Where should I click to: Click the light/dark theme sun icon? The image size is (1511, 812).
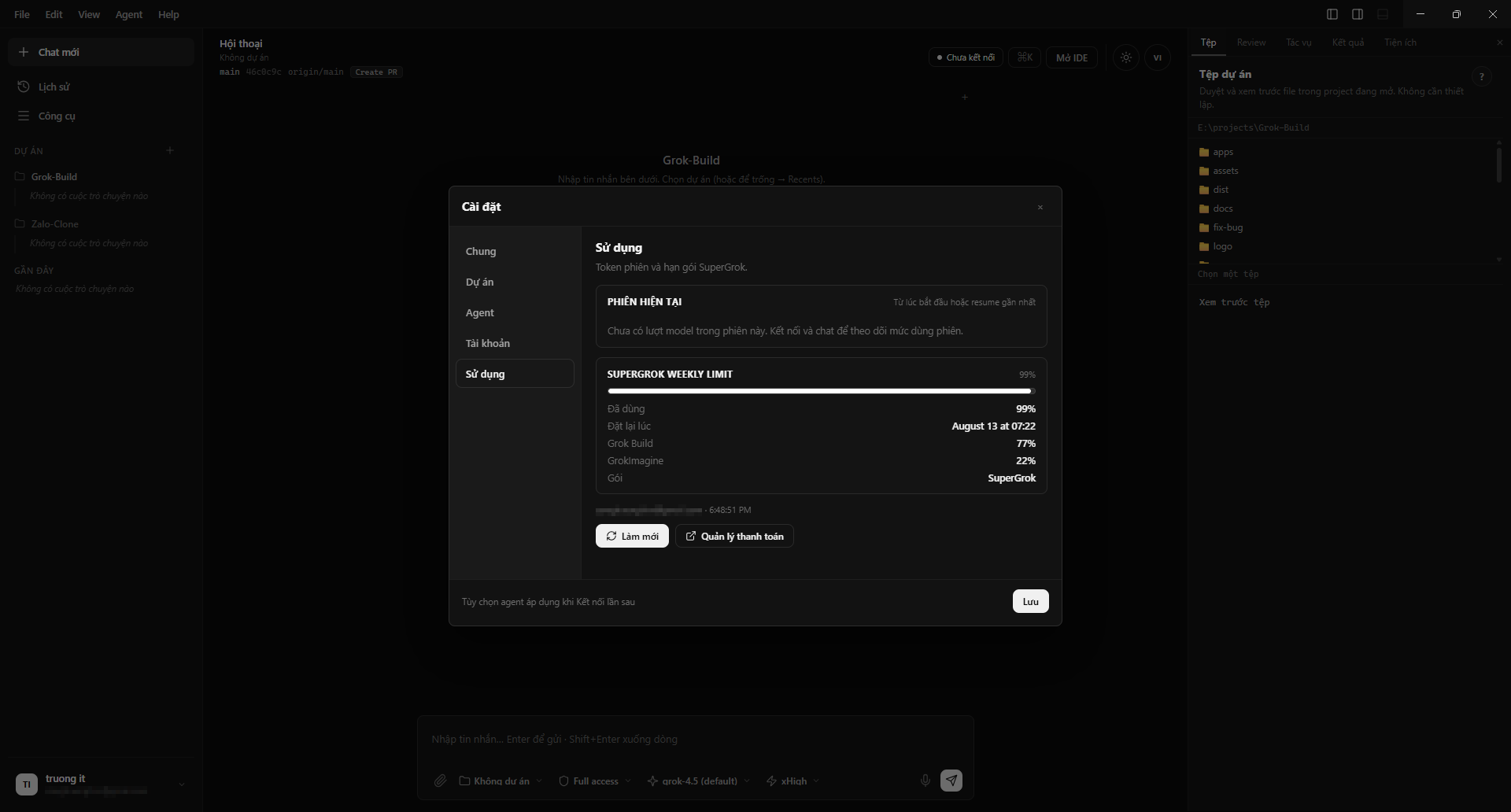click(x=1126, y=57)
